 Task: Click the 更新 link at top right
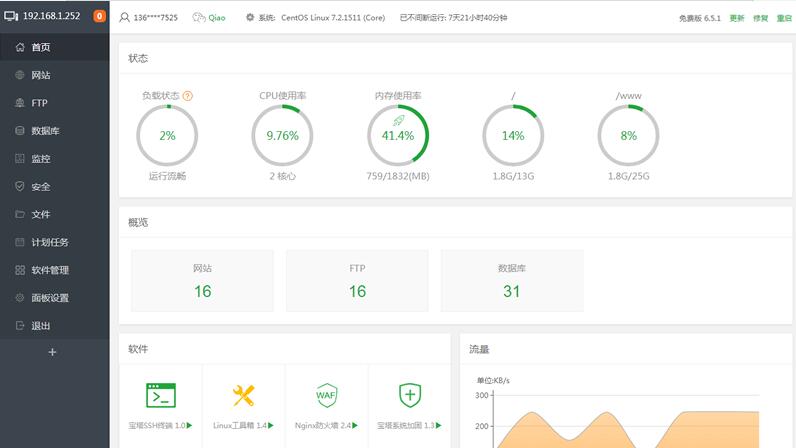point(737,18)
